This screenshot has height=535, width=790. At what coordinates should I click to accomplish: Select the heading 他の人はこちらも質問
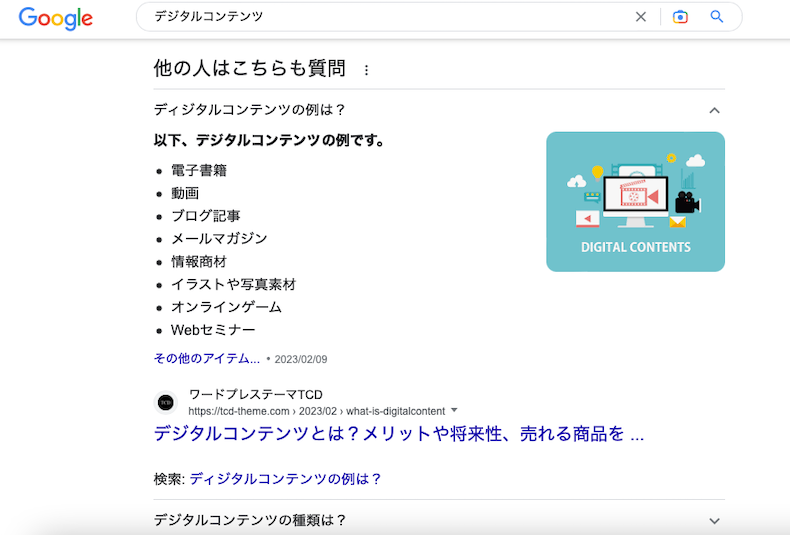point(249,68)
